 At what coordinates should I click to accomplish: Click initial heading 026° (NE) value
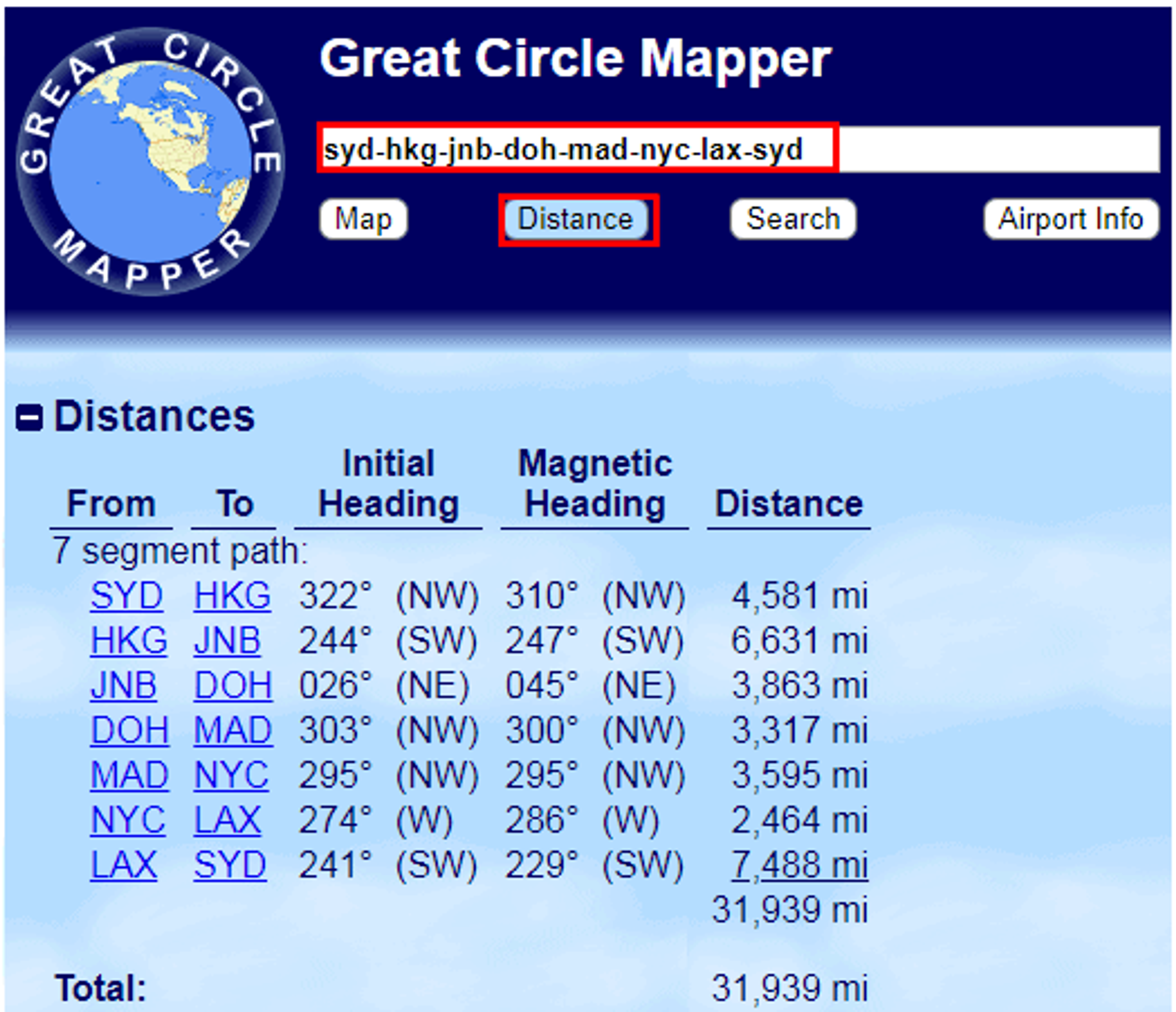coord(384,686)
